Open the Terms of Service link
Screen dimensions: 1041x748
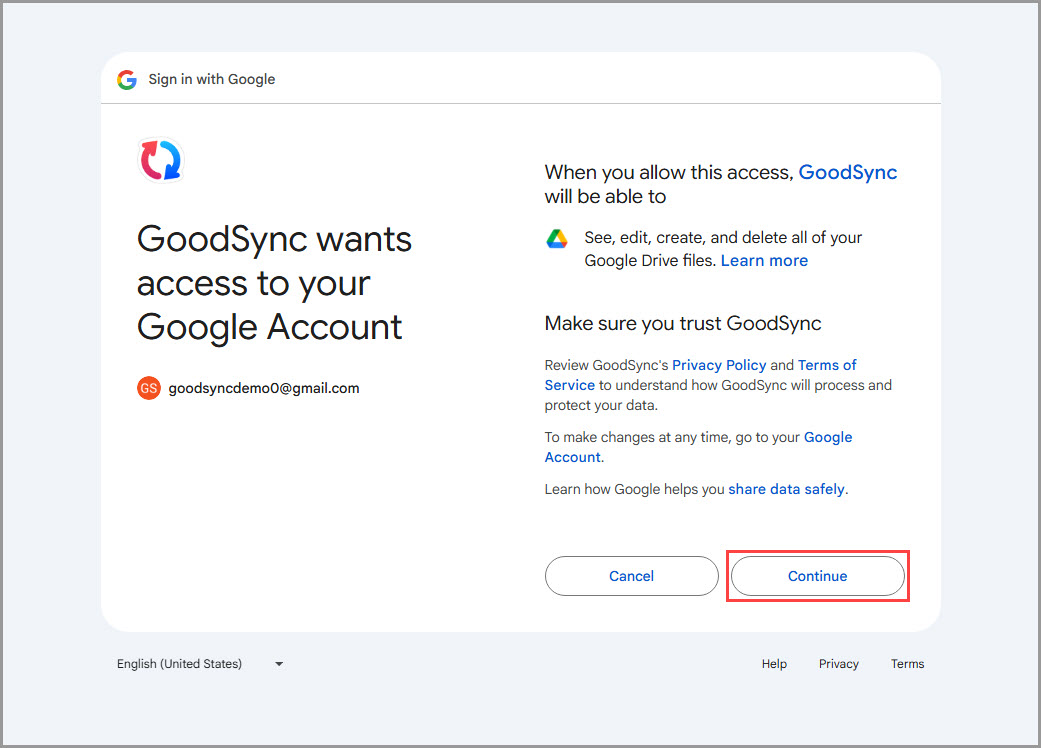[700, 375]
